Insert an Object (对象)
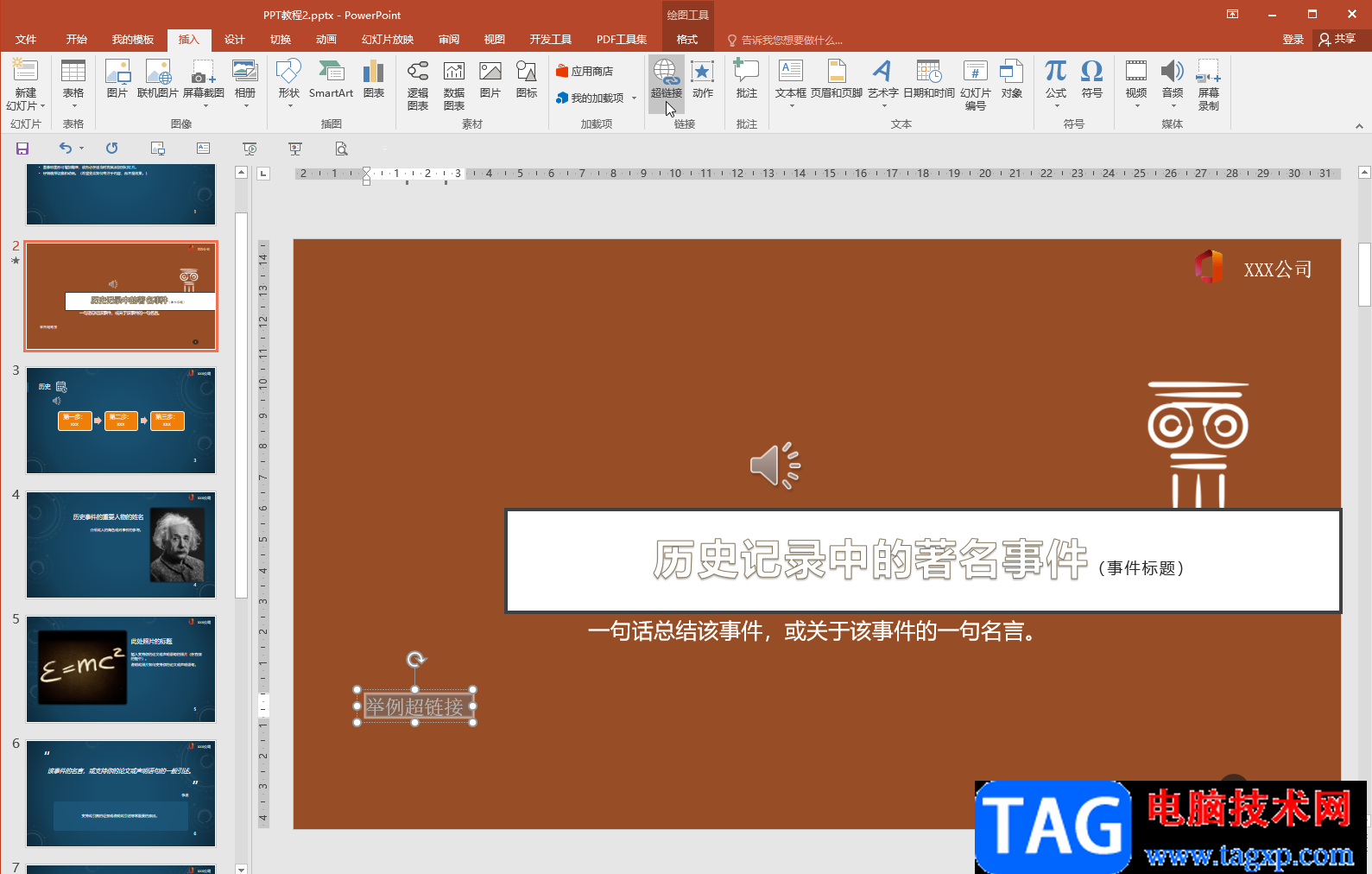Screen dimensions: 1372x874 tap(1012, 79)
